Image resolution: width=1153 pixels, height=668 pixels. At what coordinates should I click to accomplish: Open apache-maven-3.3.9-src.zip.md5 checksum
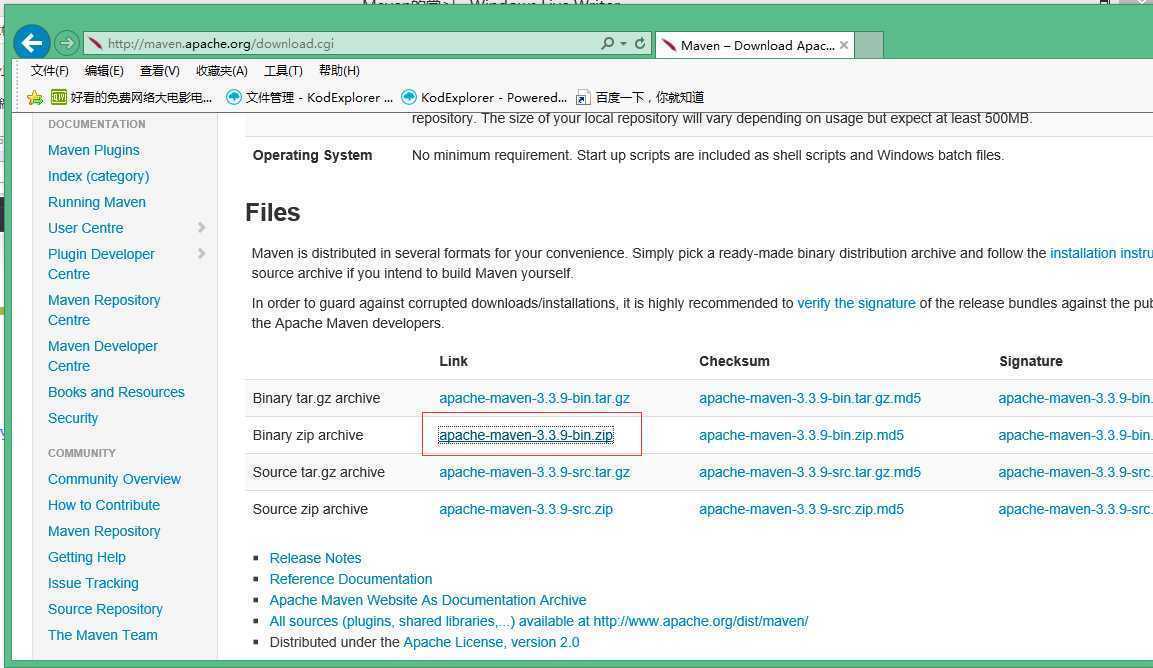click(x=801, y=509)
